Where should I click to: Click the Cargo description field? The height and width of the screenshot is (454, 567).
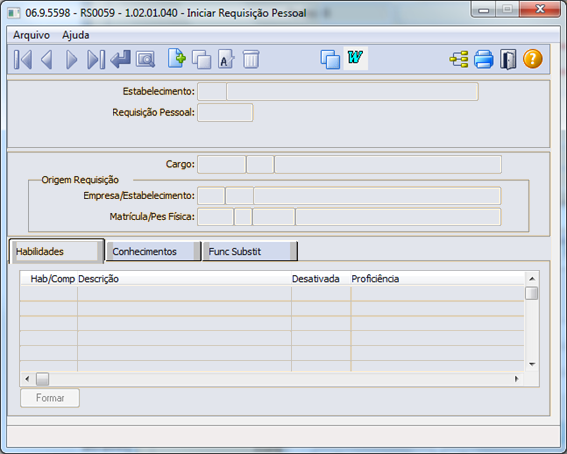[x=388, y=164]
